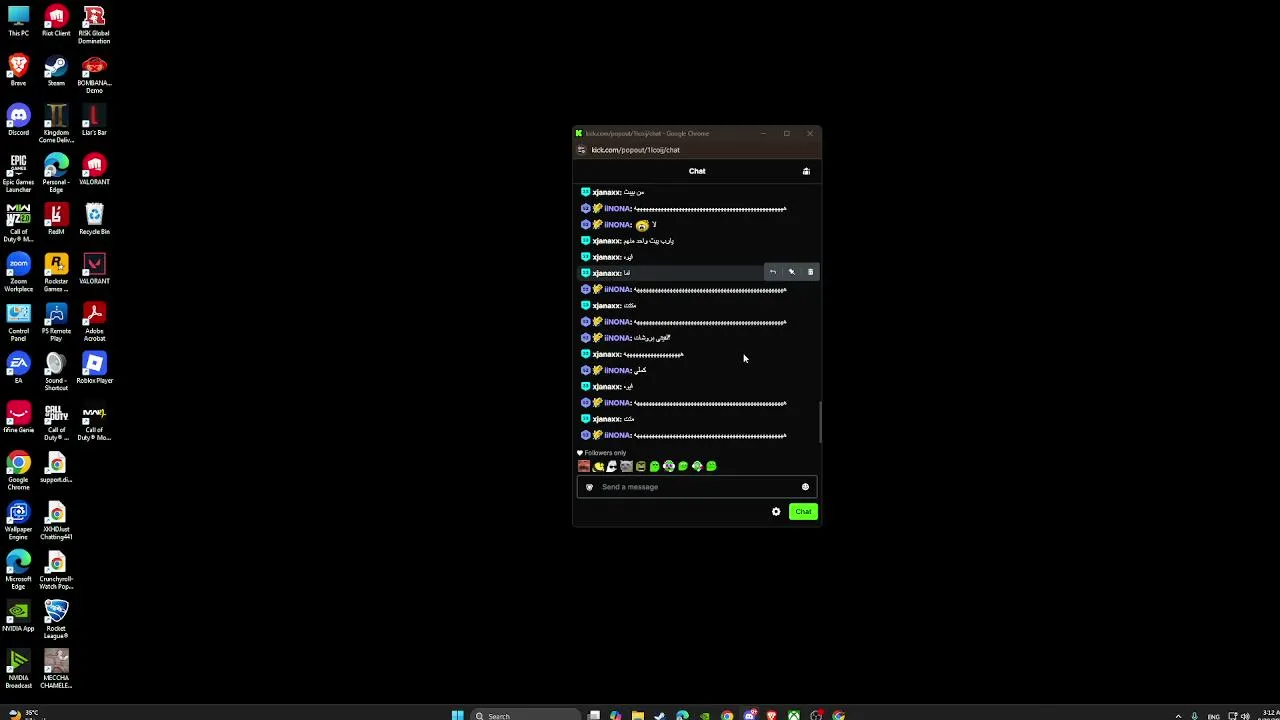Show hidden system tray icons
The image size is (1280, 720).
coord(1178,715)
